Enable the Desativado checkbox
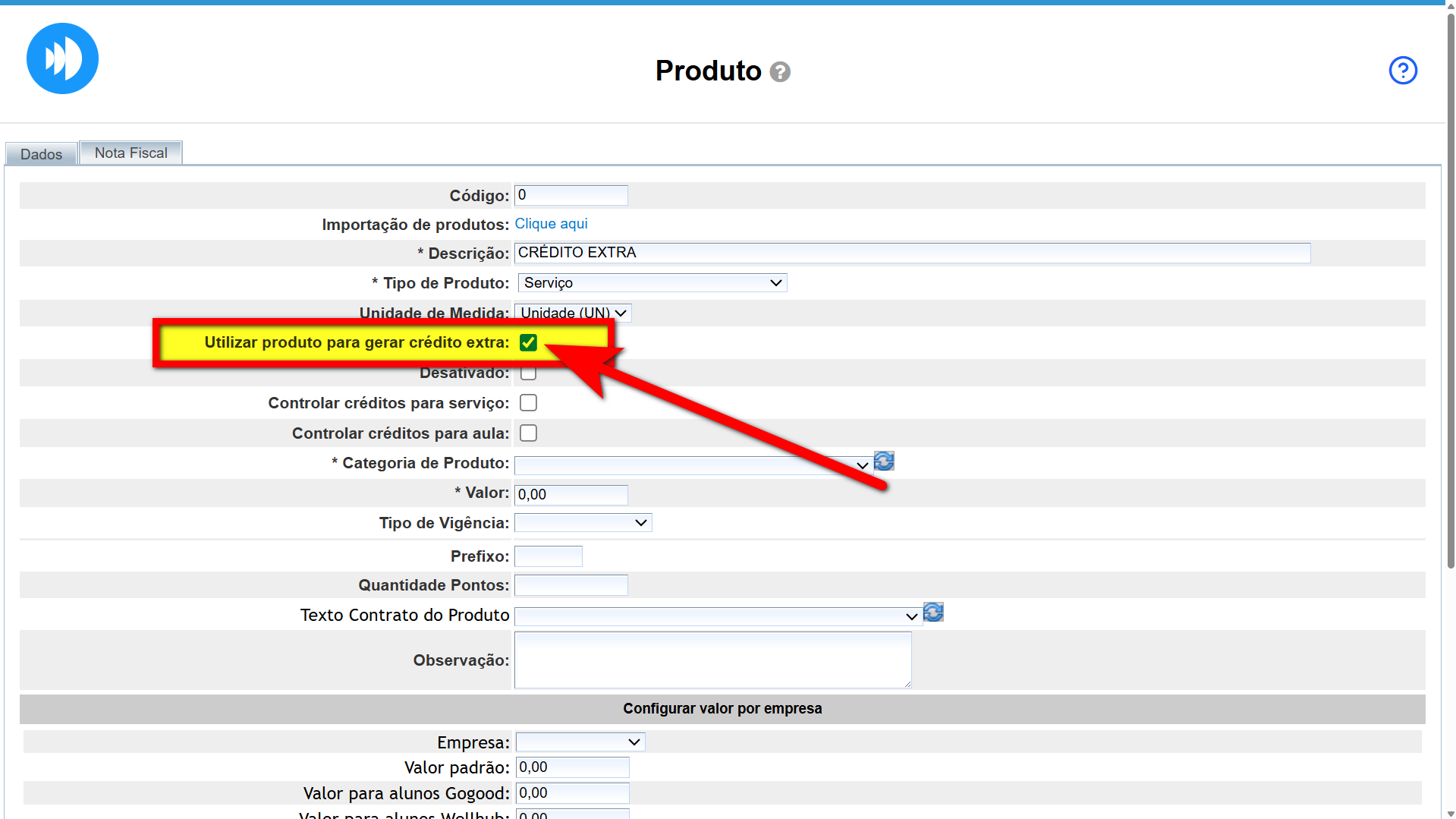Viewport: 1456px width, 819px height. 528,373
